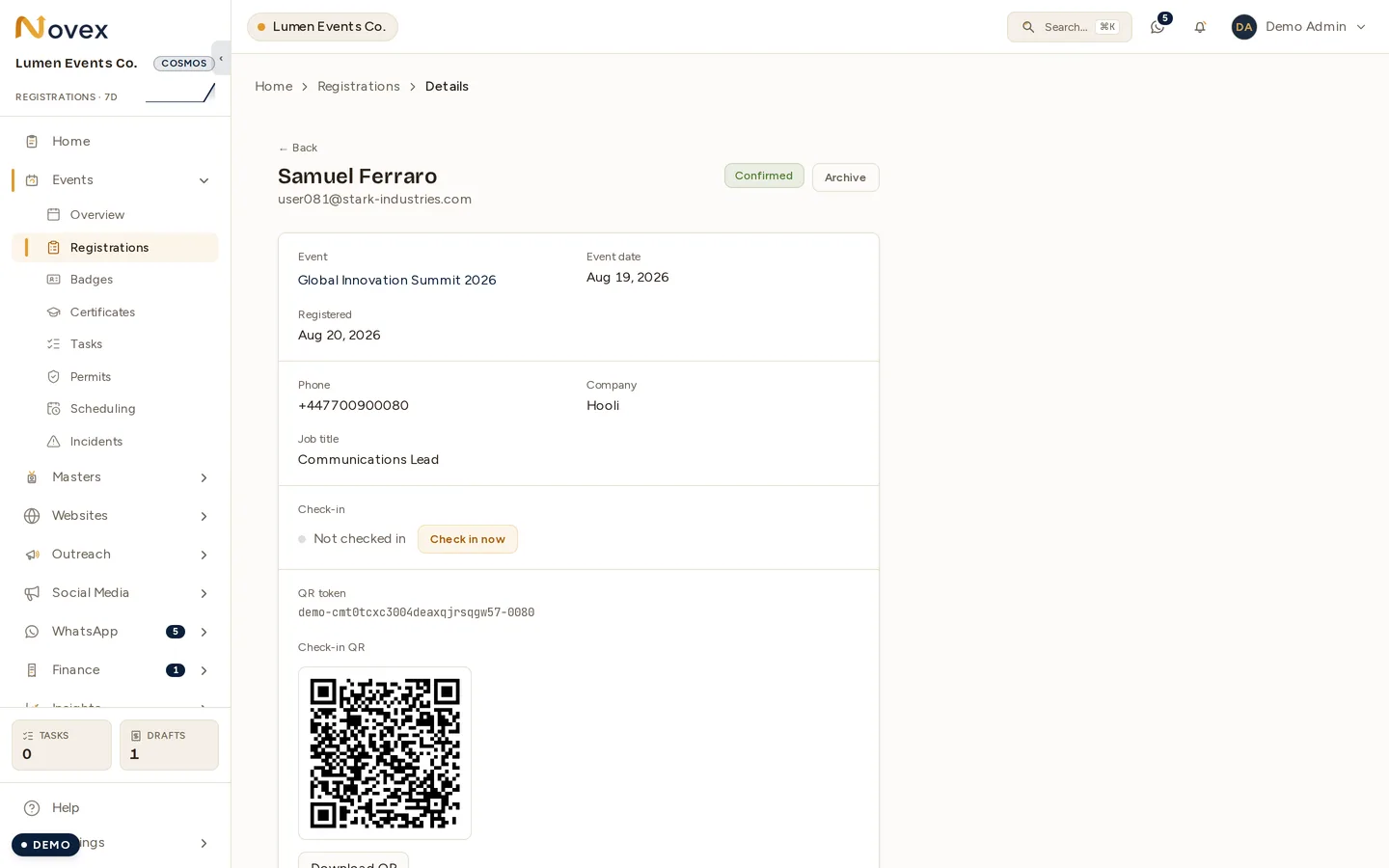Screen dimensions: 1389x868
Task: Click the email user081@stark-industries.com
Action: 374,200
